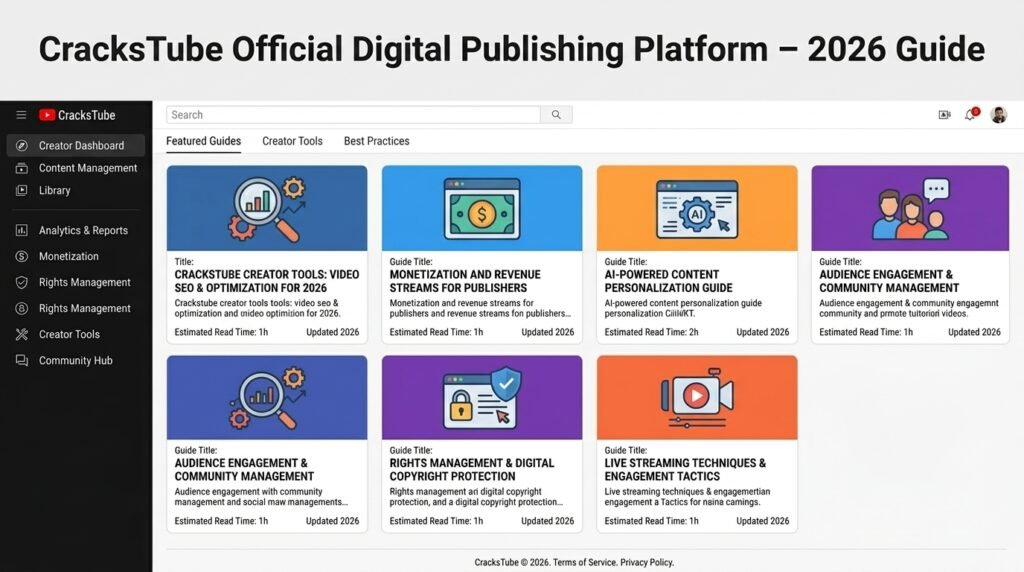Open the blue Audience Engagement magnifier thumbnail

(x=266, y=398)
